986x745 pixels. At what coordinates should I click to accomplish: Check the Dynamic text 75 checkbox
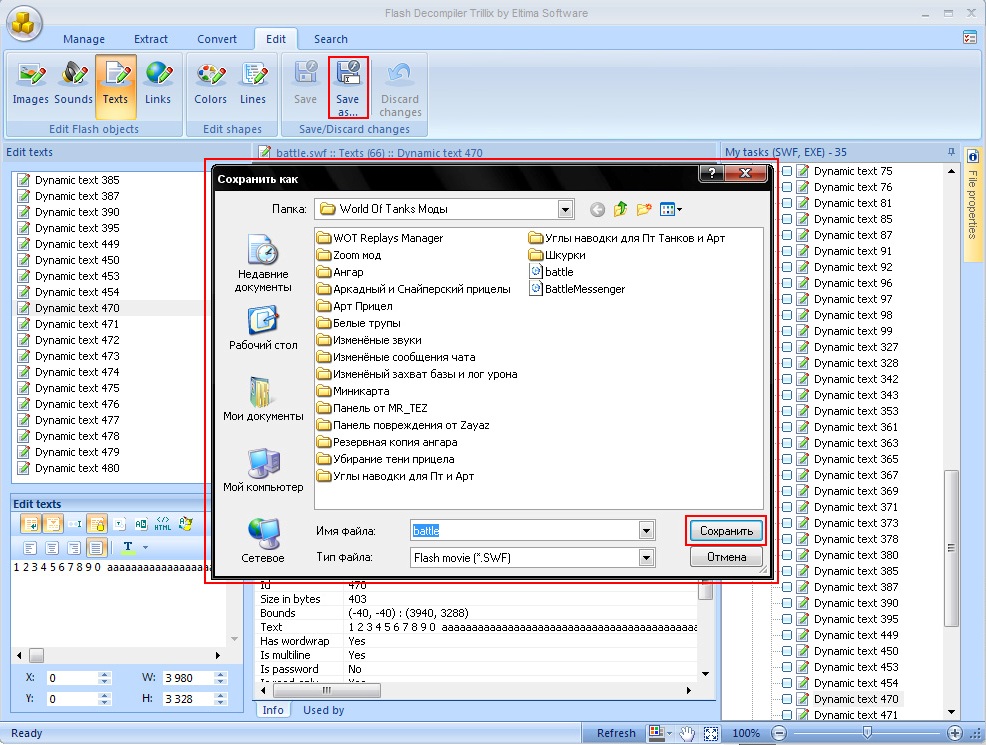click(787, 171)
